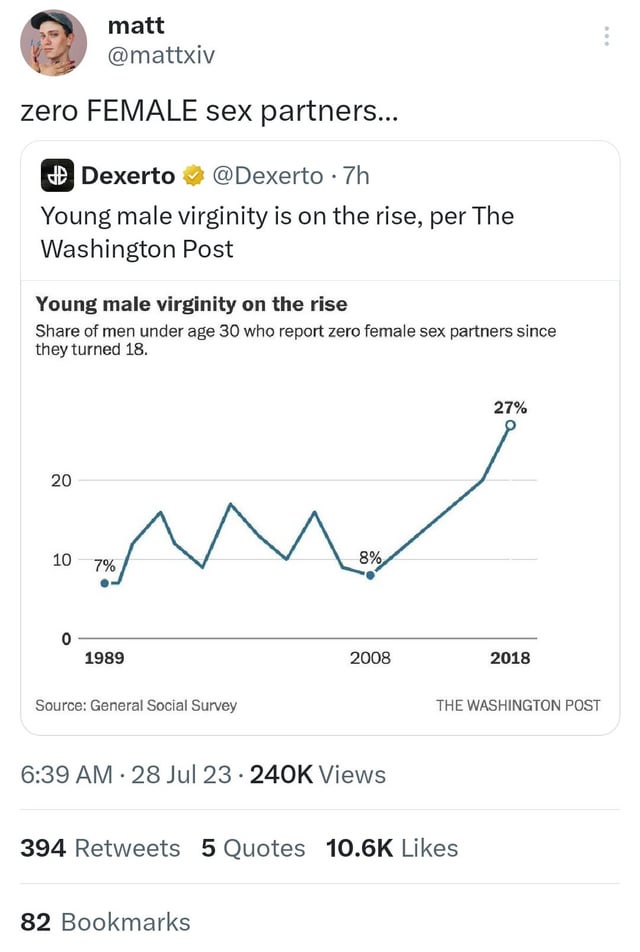View the 5 Quotes list

coord(253,848)
